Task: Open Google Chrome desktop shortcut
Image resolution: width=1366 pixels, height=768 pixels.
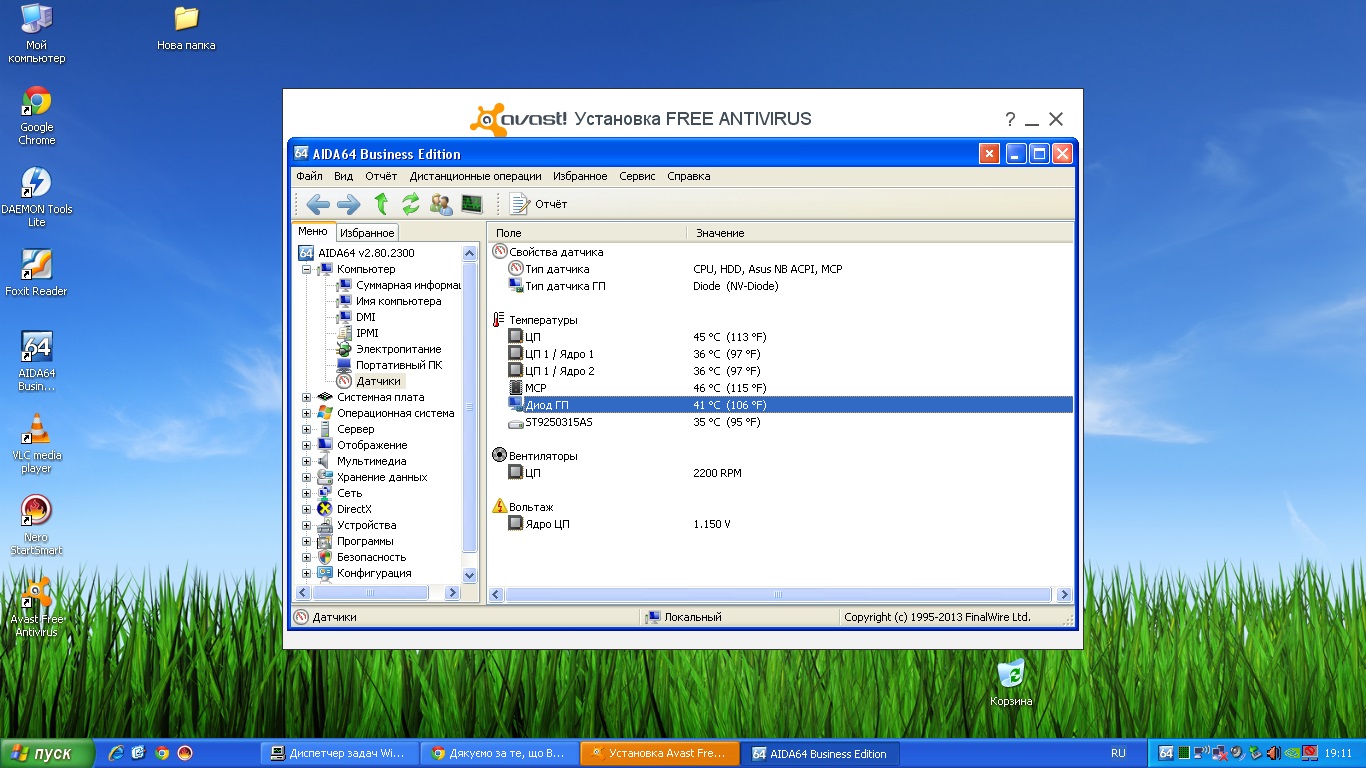Action: 37,116
